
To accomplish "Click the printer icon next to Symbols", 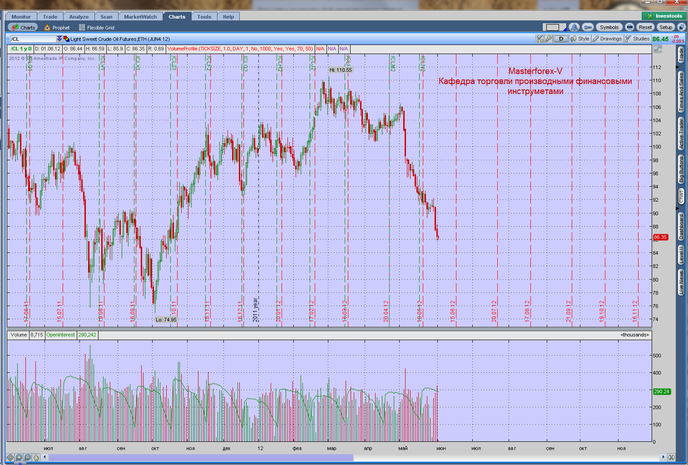I will [x=629, y=27].
